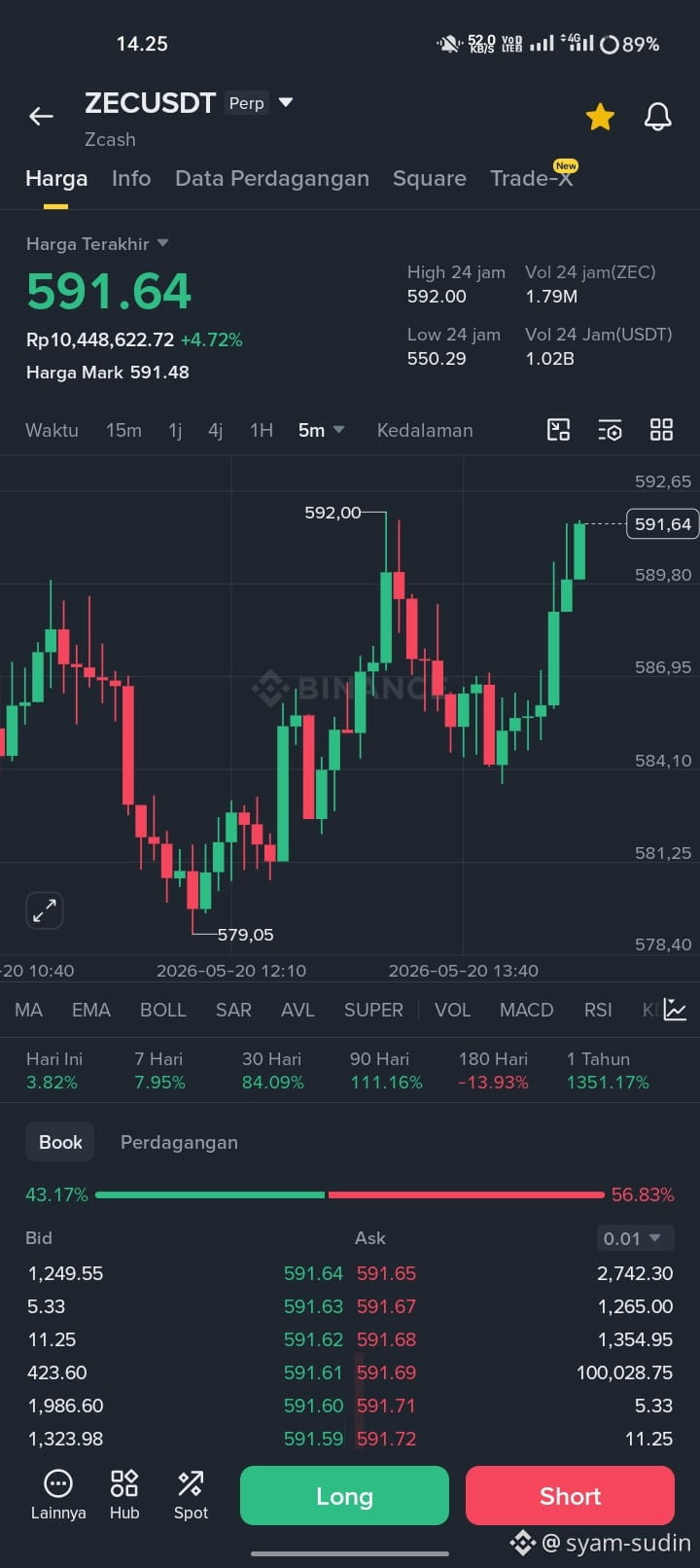Screen dimensions: 700x1568
Task: Tap ask price 591.65
Action: (x=386, y=1273)
